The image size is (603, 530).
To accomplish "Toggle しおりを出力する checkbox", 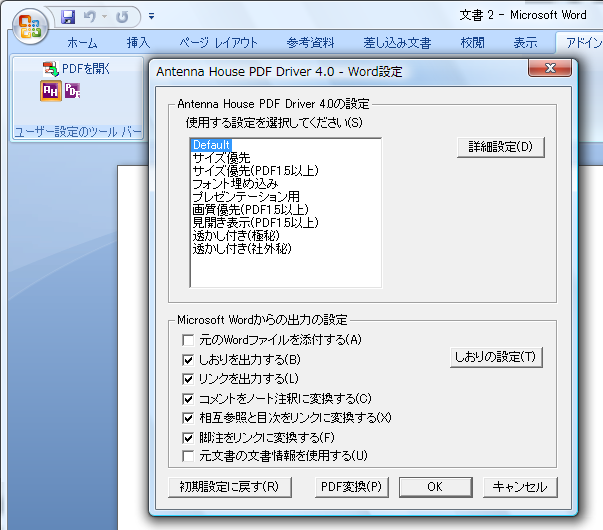I will [x=188, y=360].
